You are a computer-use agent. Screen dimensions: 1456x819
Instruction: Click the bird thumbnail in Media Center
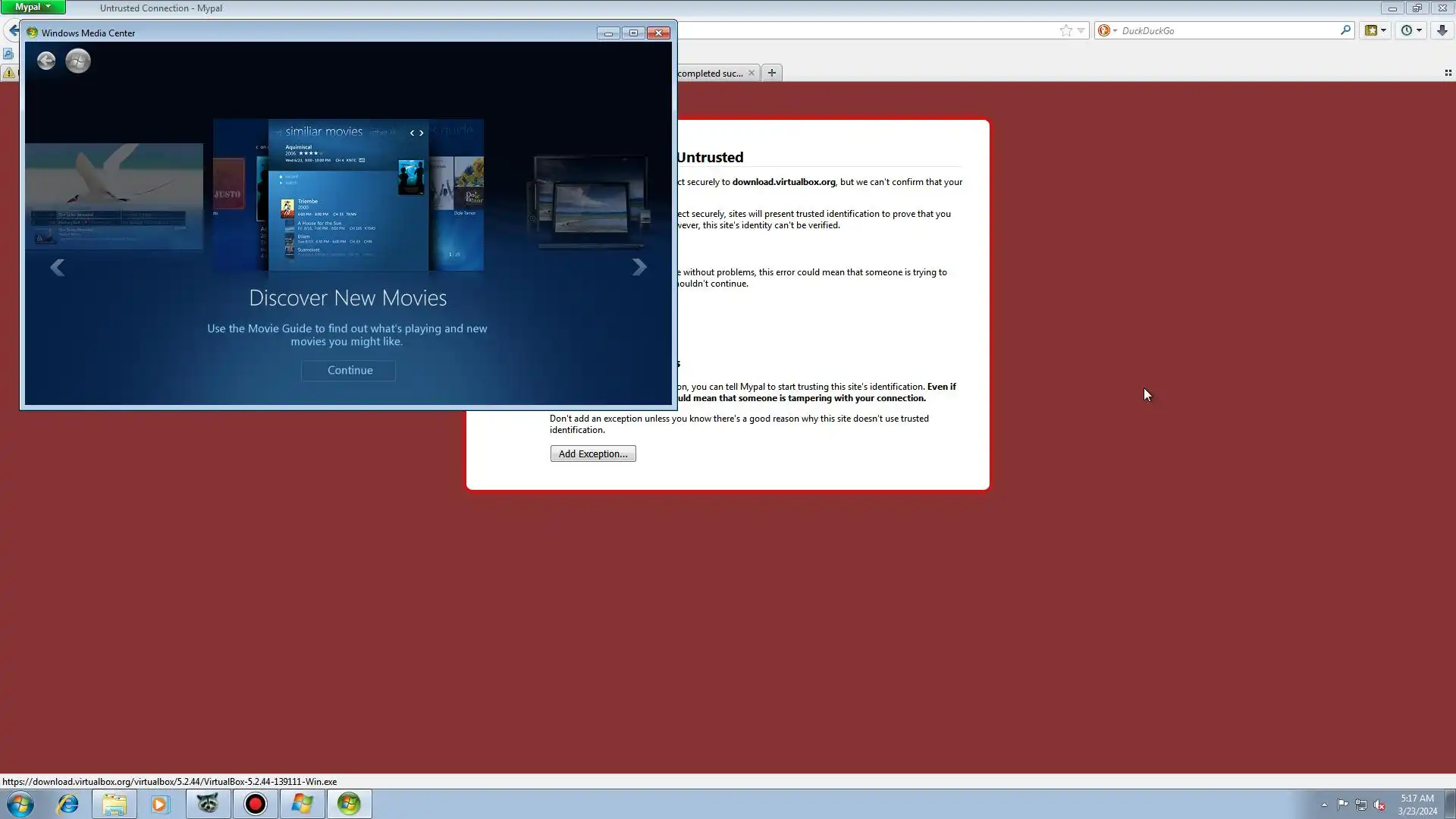(114, 196)
